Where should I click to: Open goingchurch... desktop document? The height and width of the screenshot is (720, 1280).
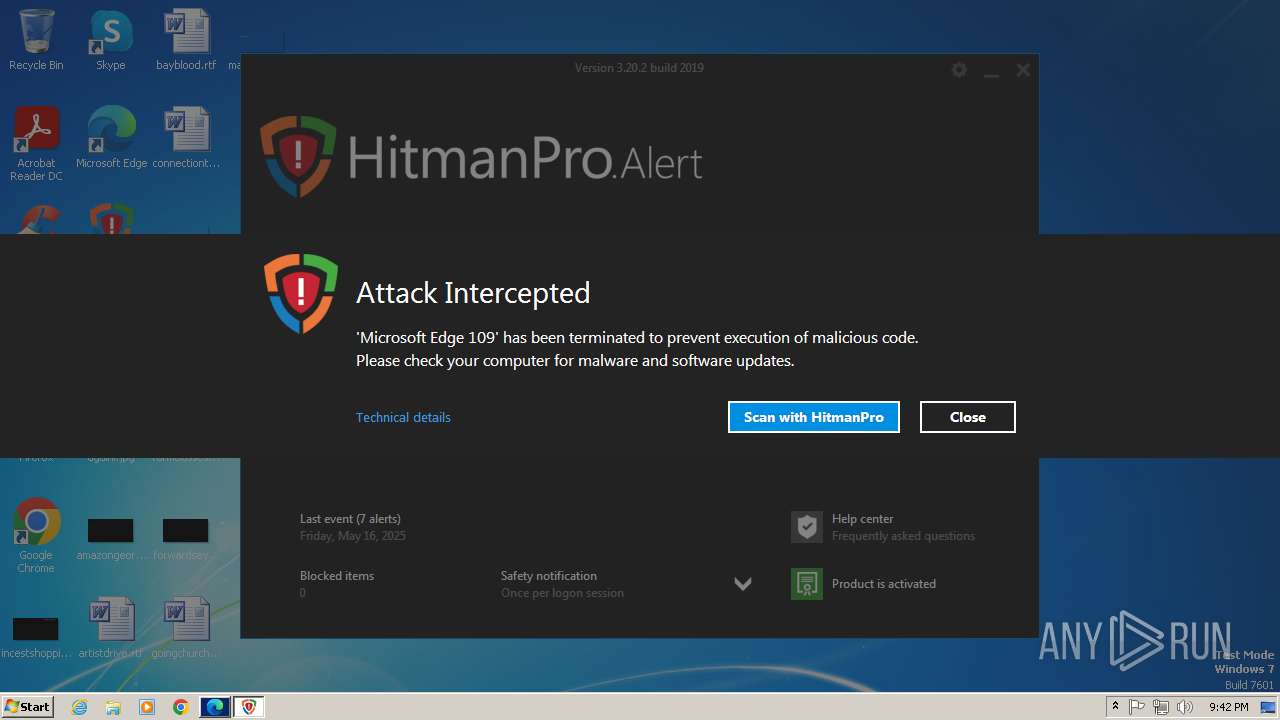coord(186,628)
